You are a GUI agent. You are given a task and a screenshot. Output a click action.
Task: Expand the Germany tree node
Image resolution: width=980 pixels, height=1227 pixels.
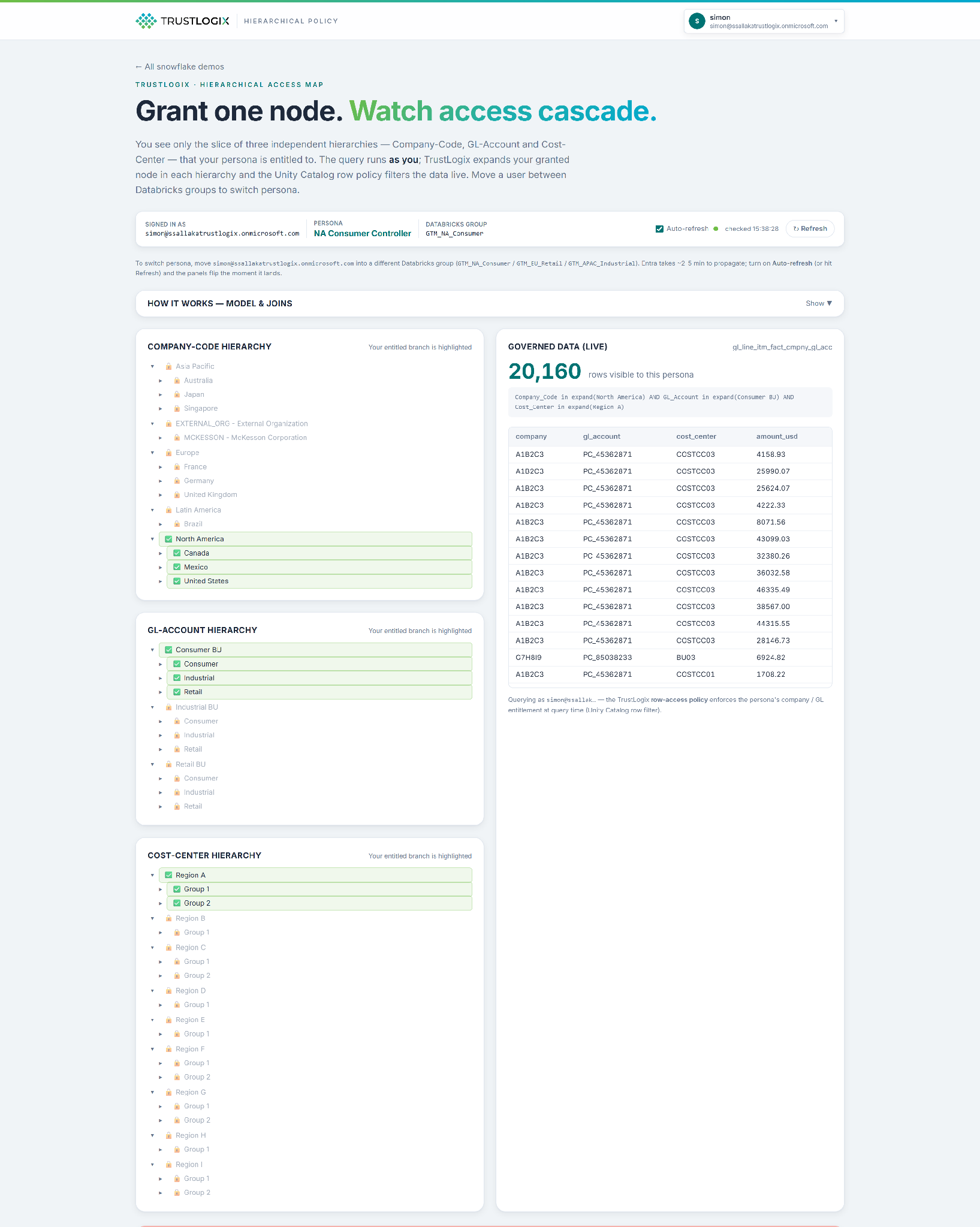(161, 481)
